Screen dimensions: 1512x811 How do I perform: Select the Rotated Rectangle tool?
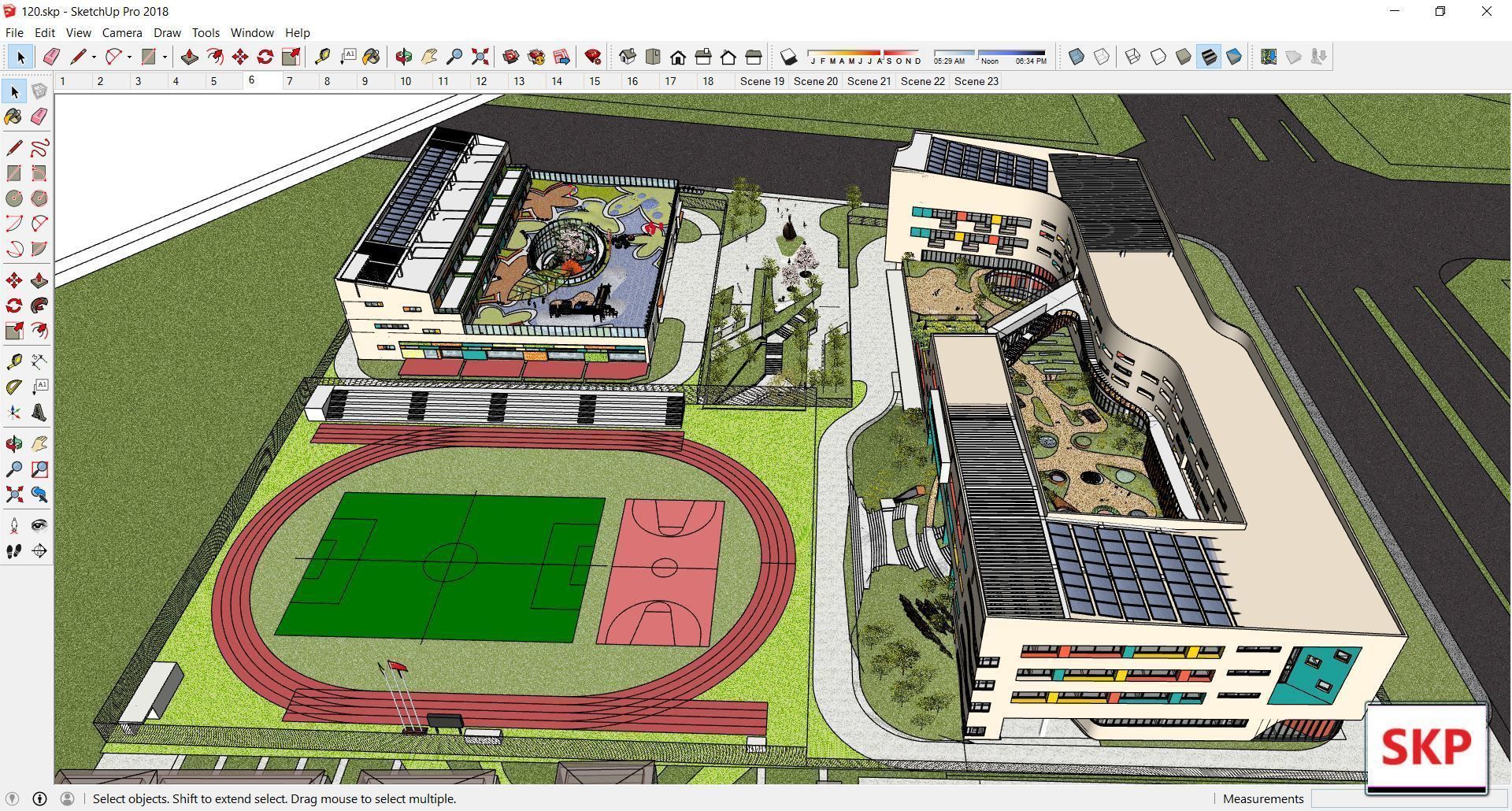[x=39, y=173]
